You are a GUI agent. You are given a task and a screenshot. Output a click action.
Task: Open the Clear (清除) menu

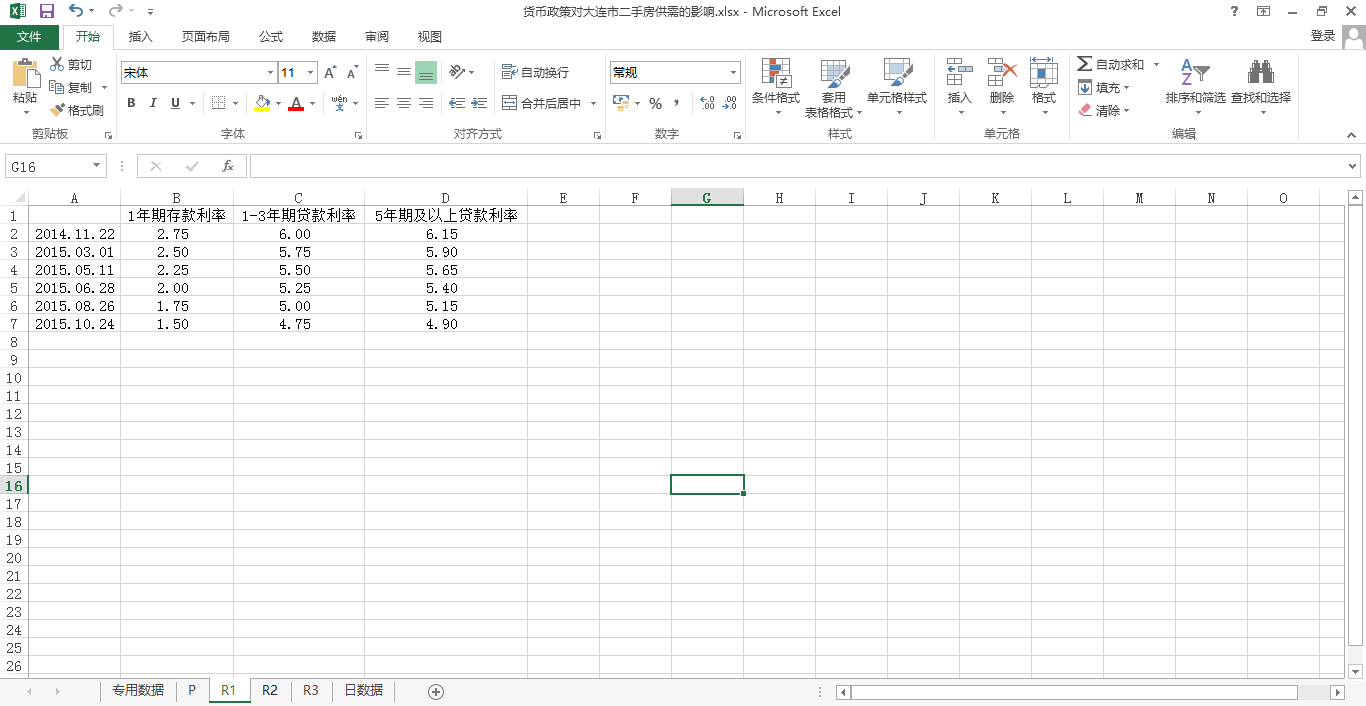click(x=1103, y=110)
